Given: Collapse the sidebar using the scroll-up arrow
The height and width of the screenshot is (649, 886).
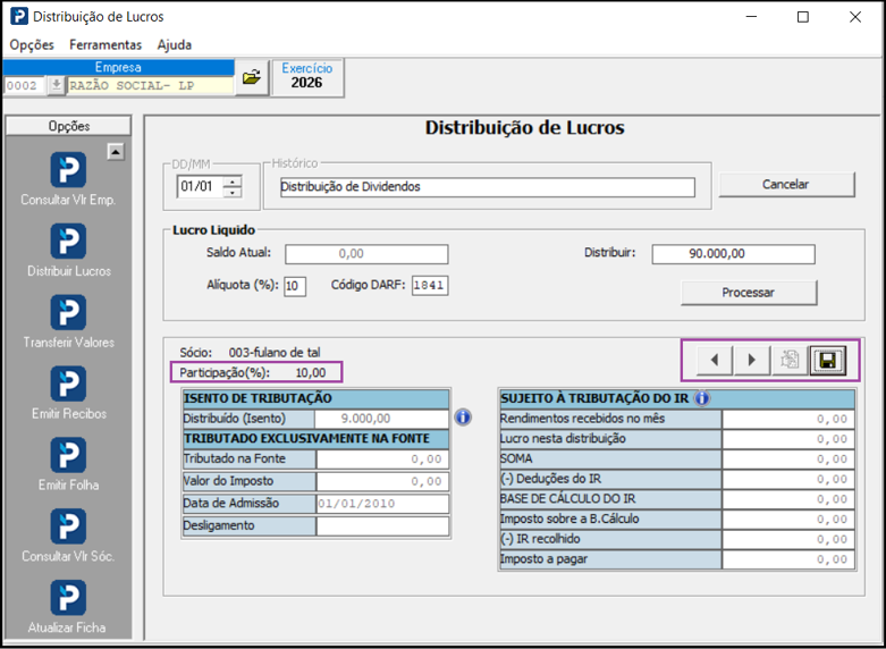Looking at the screenshot, I should (x=116, y=151).
